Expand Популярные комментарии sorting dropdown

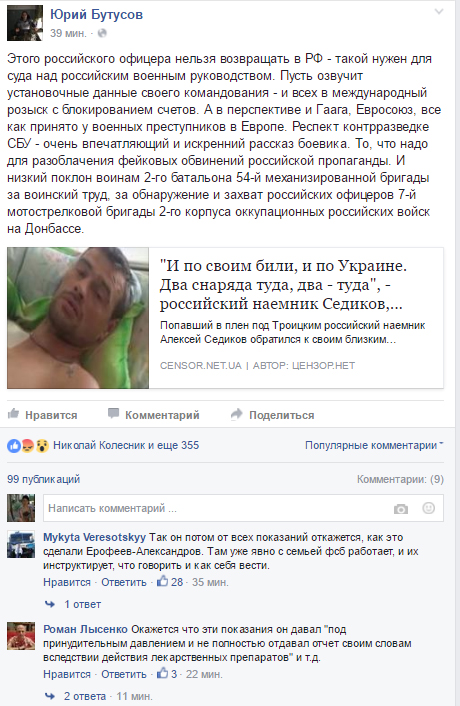coord(374,445)
